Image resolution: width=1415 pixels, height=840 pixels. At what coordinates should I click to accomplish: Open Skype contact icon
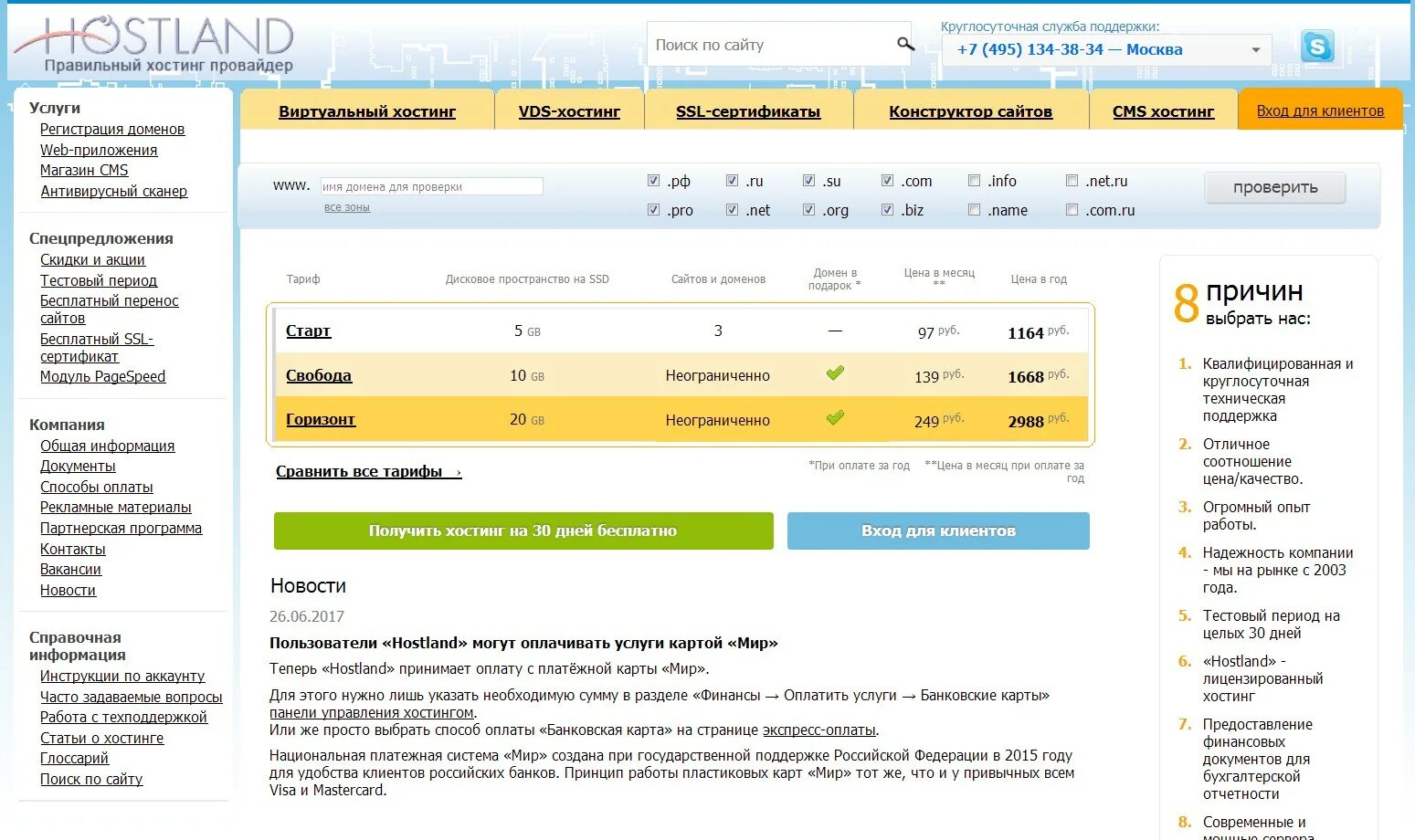(1317, 46)
